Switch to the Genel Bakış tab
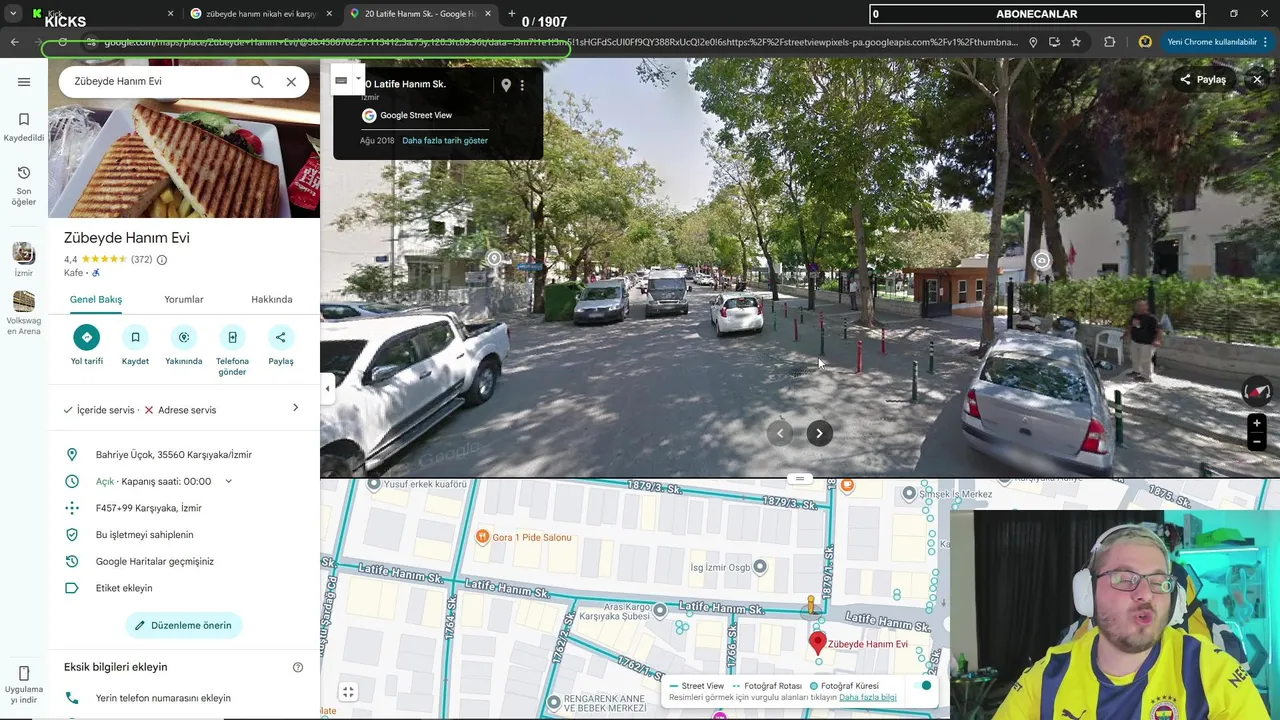 point(96,299)
